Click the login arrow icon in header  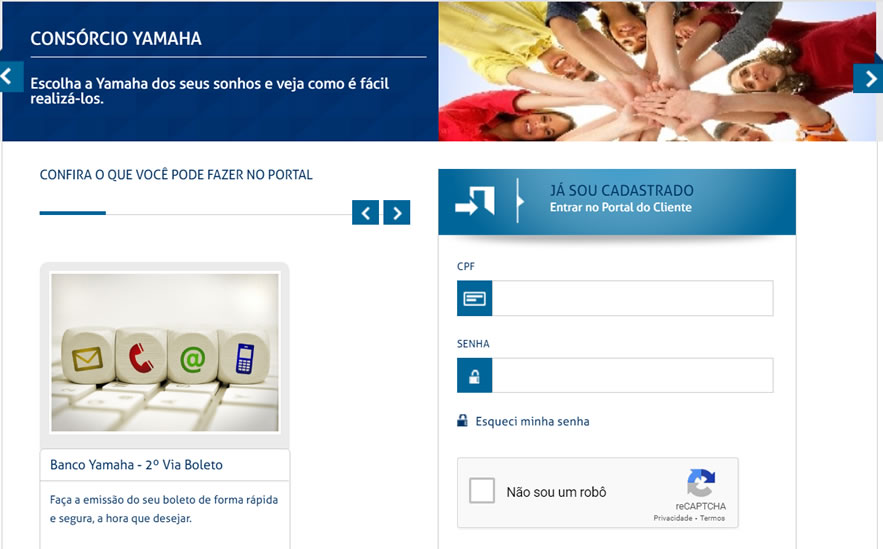pos(474,201)
